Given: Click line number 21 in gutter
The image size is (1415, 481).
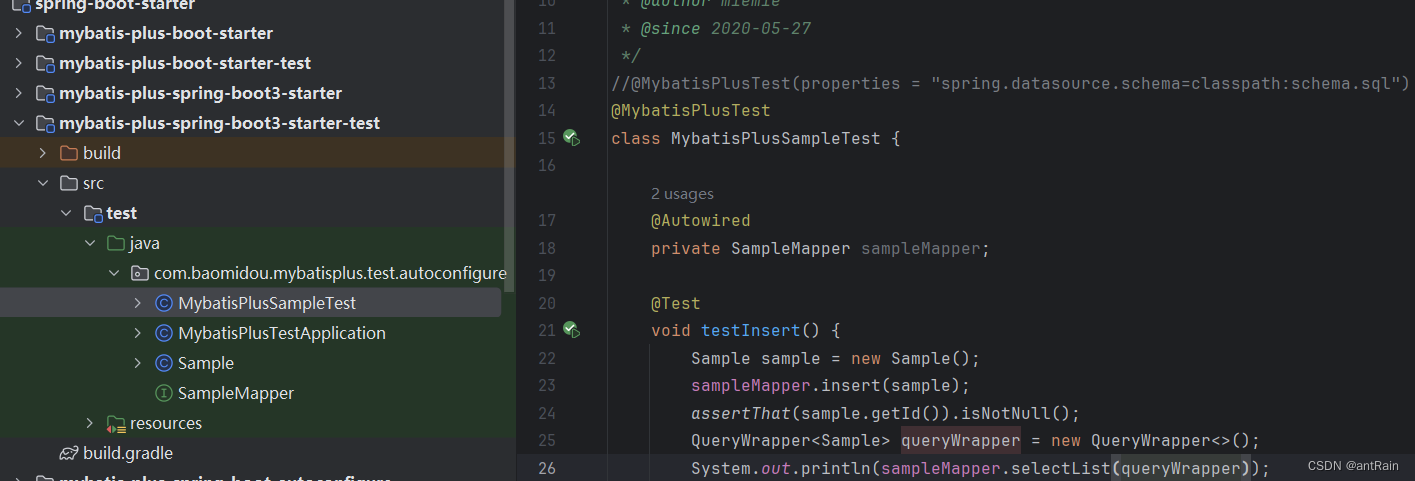Looking at the screenshot, I should click(x=546, y=330).
